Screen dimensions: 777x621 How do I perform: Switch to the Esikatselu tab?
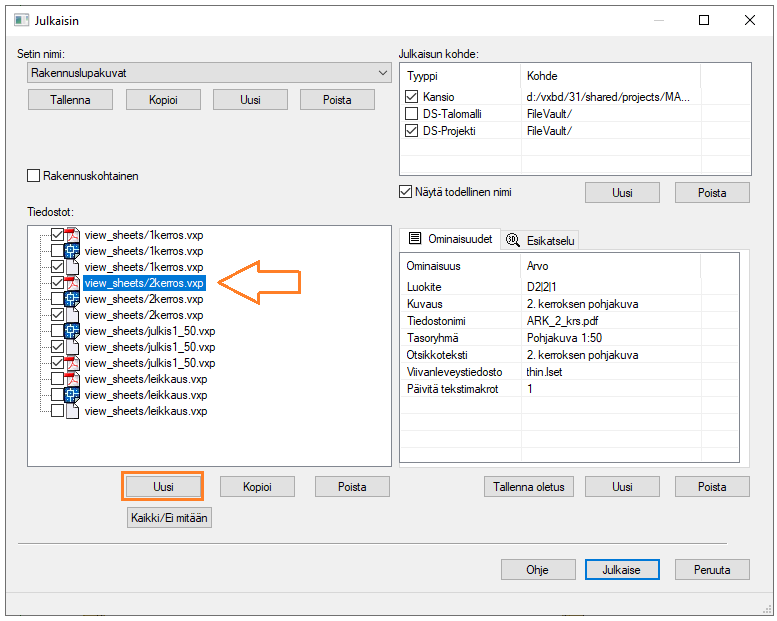pyautogui.click(x=541, y=240)
